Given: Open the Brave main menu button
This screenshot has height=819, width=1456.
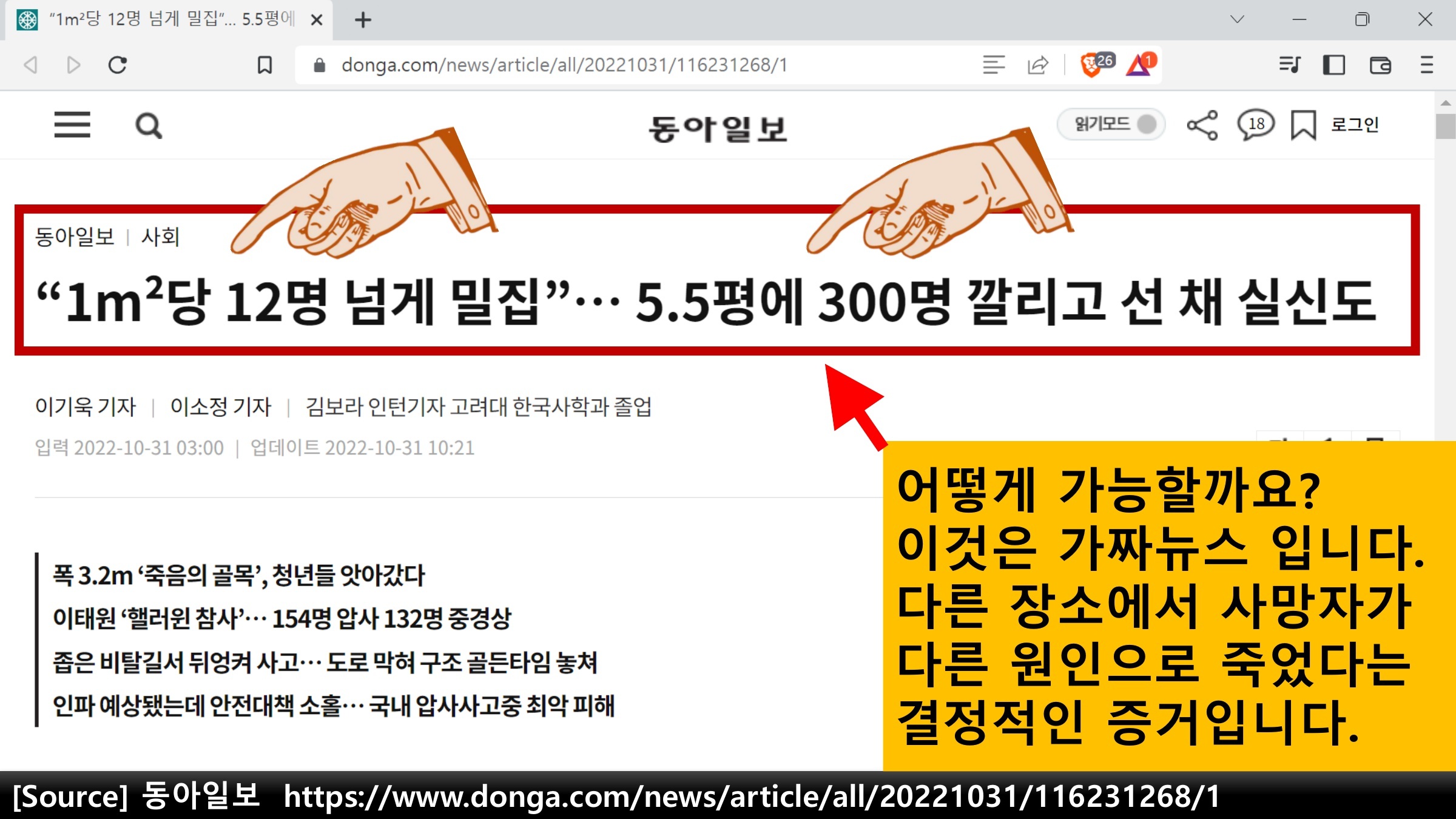Looking at the screenshot, I should click(x=1427, y=65).
